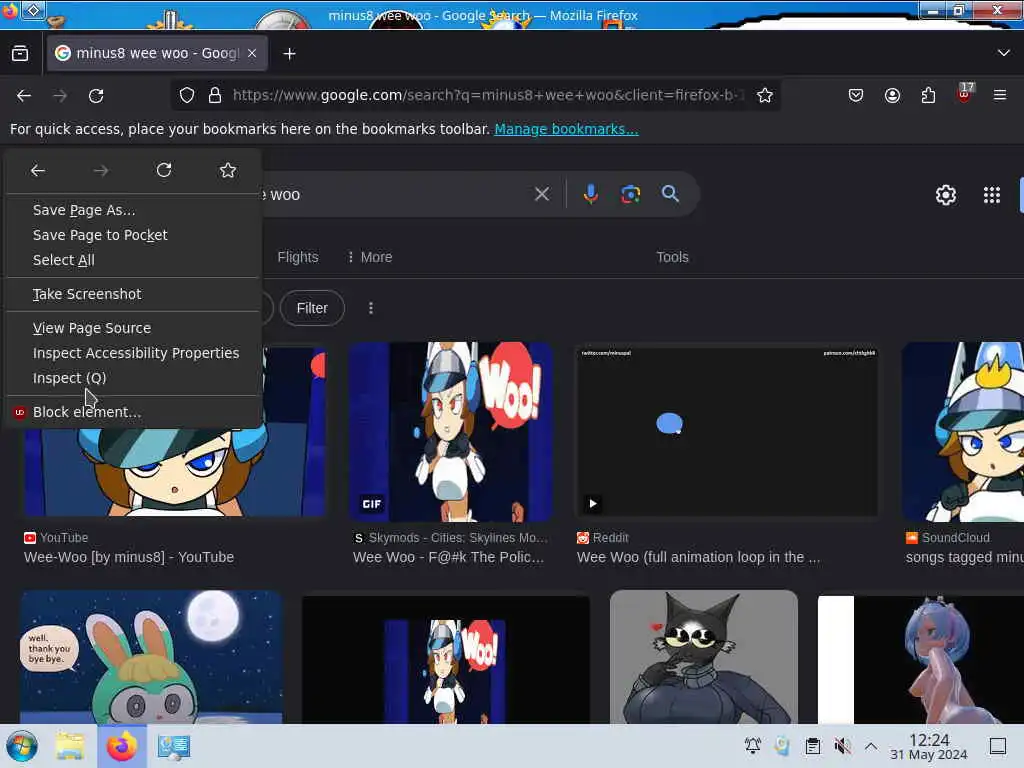
Task: Open clock showing 12:24
Action: pyautogui.click(x=929, y=746)
